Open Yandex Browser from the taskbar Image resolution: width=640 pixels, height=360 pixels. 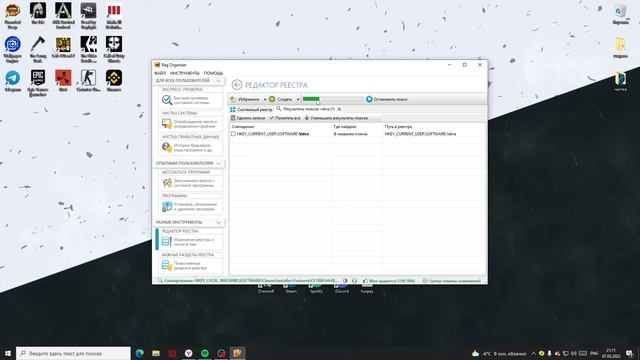pos(189,353)
